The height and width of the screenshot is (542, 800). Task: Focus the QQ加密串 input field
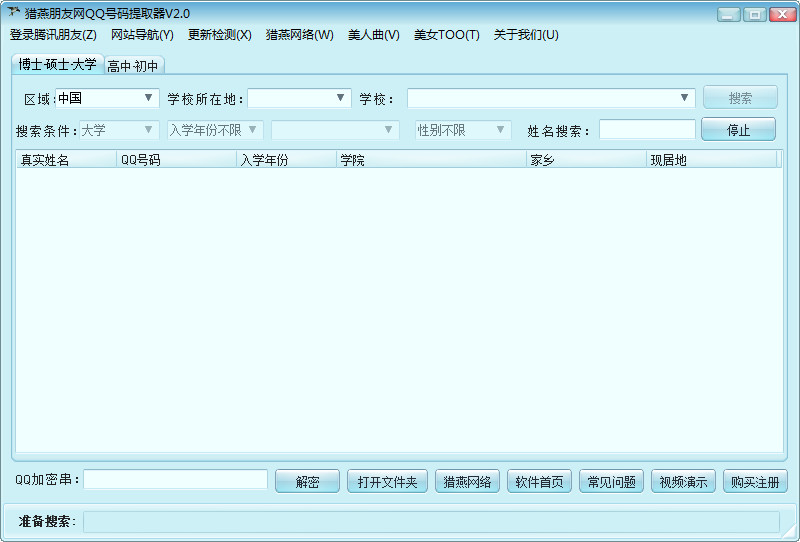tap(176, 480)
